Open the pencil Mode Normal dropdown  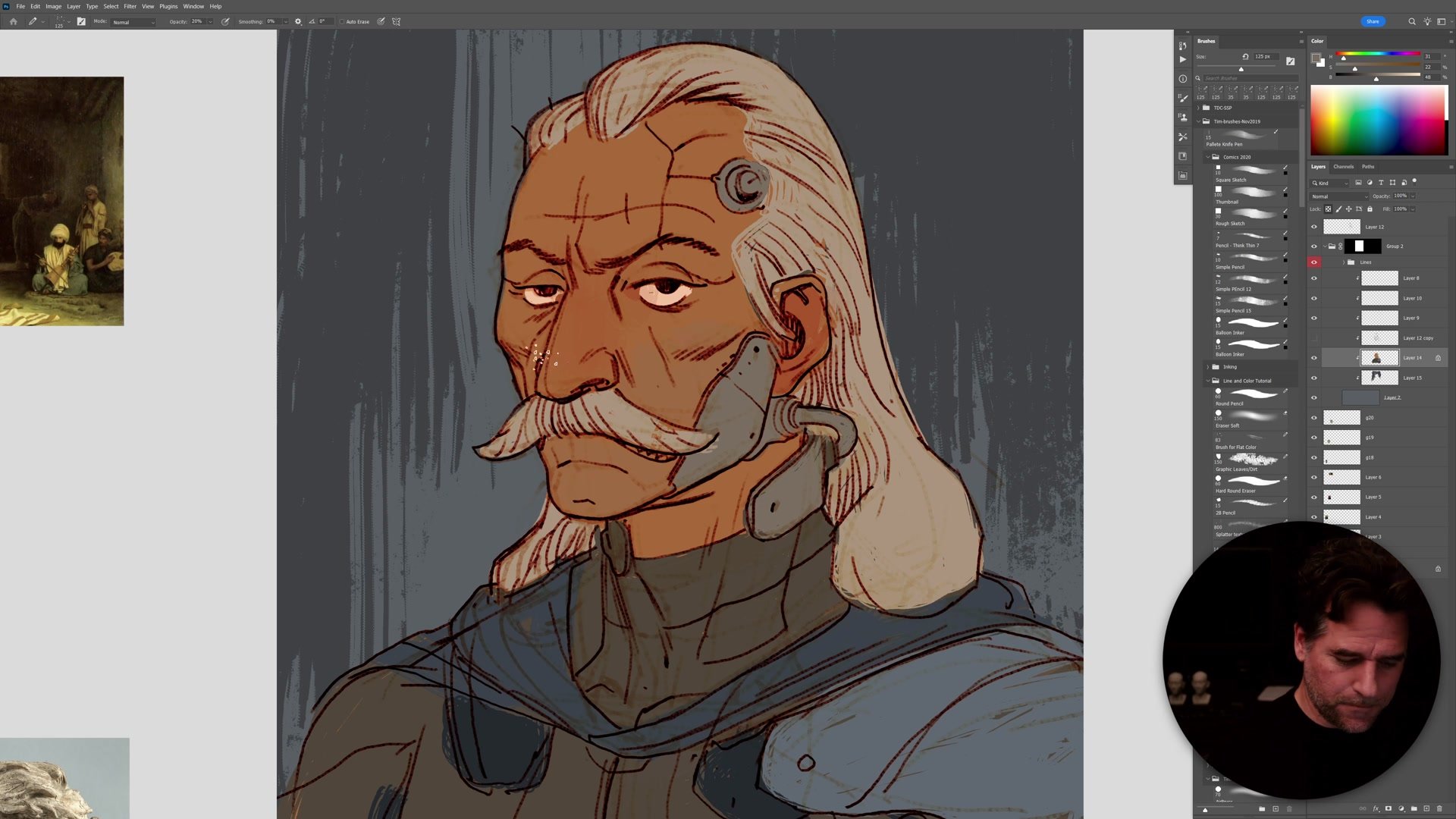coord(133,22)
